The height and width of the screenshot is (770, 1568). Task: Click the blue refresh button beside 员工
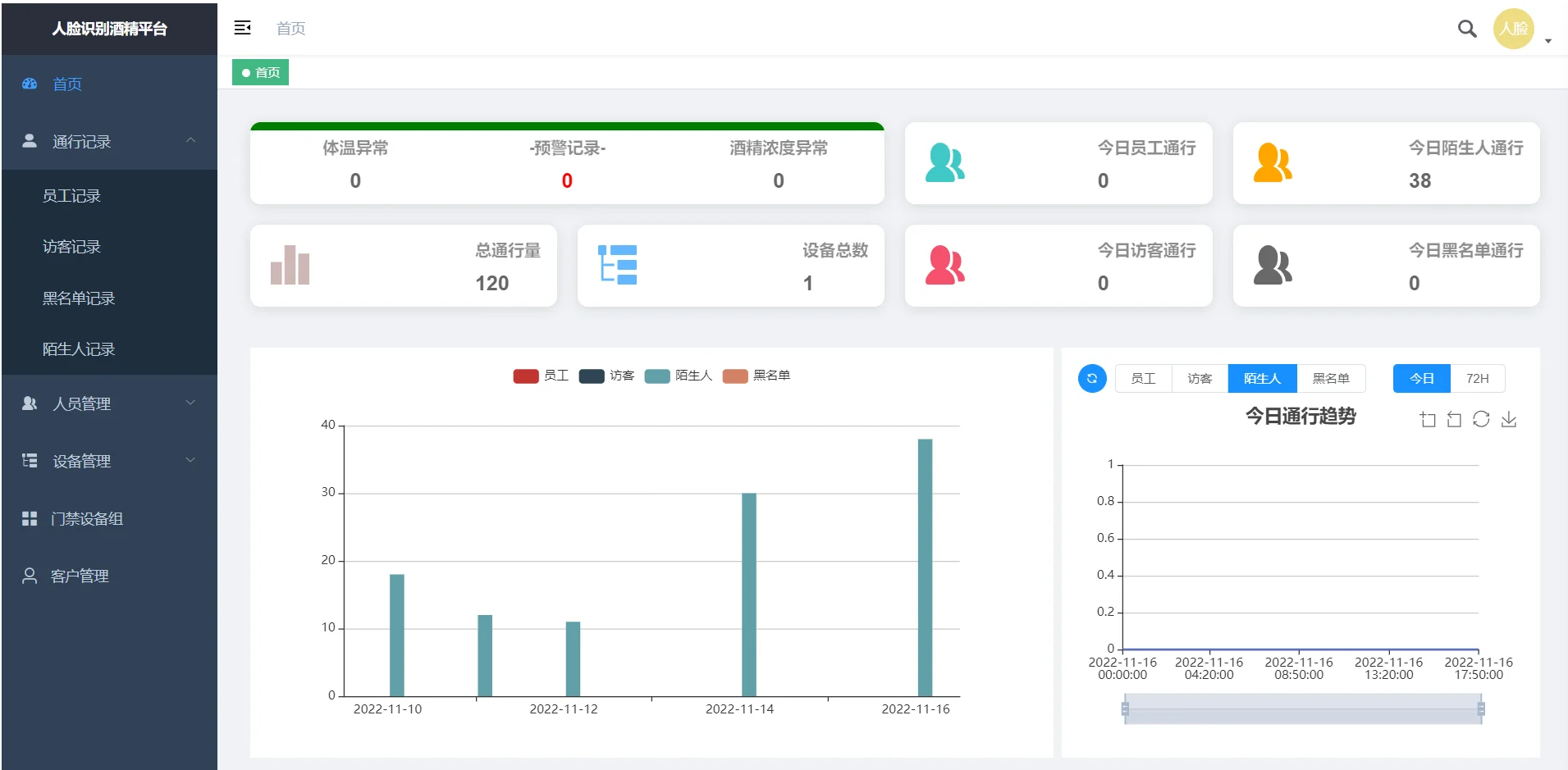click(x=1091, y=378)
